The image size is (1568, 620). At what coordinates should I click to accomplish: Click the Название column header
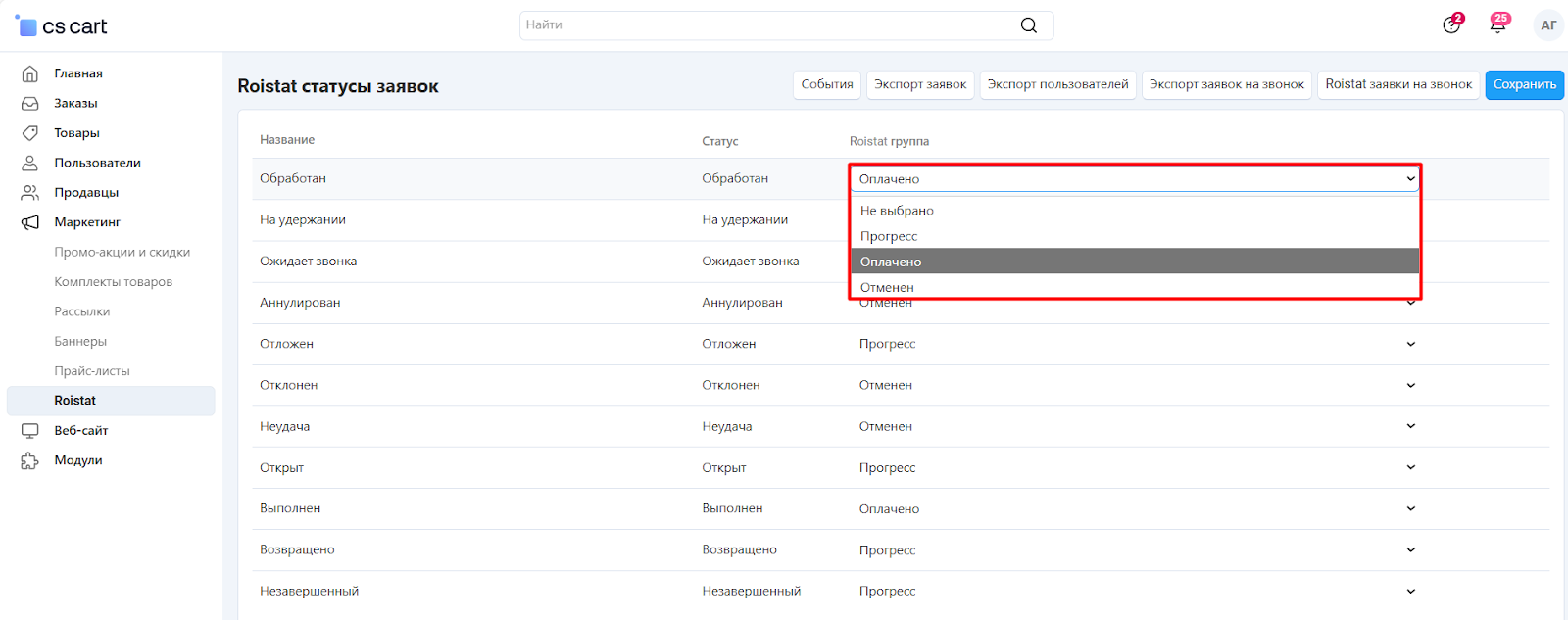[287, 140]
